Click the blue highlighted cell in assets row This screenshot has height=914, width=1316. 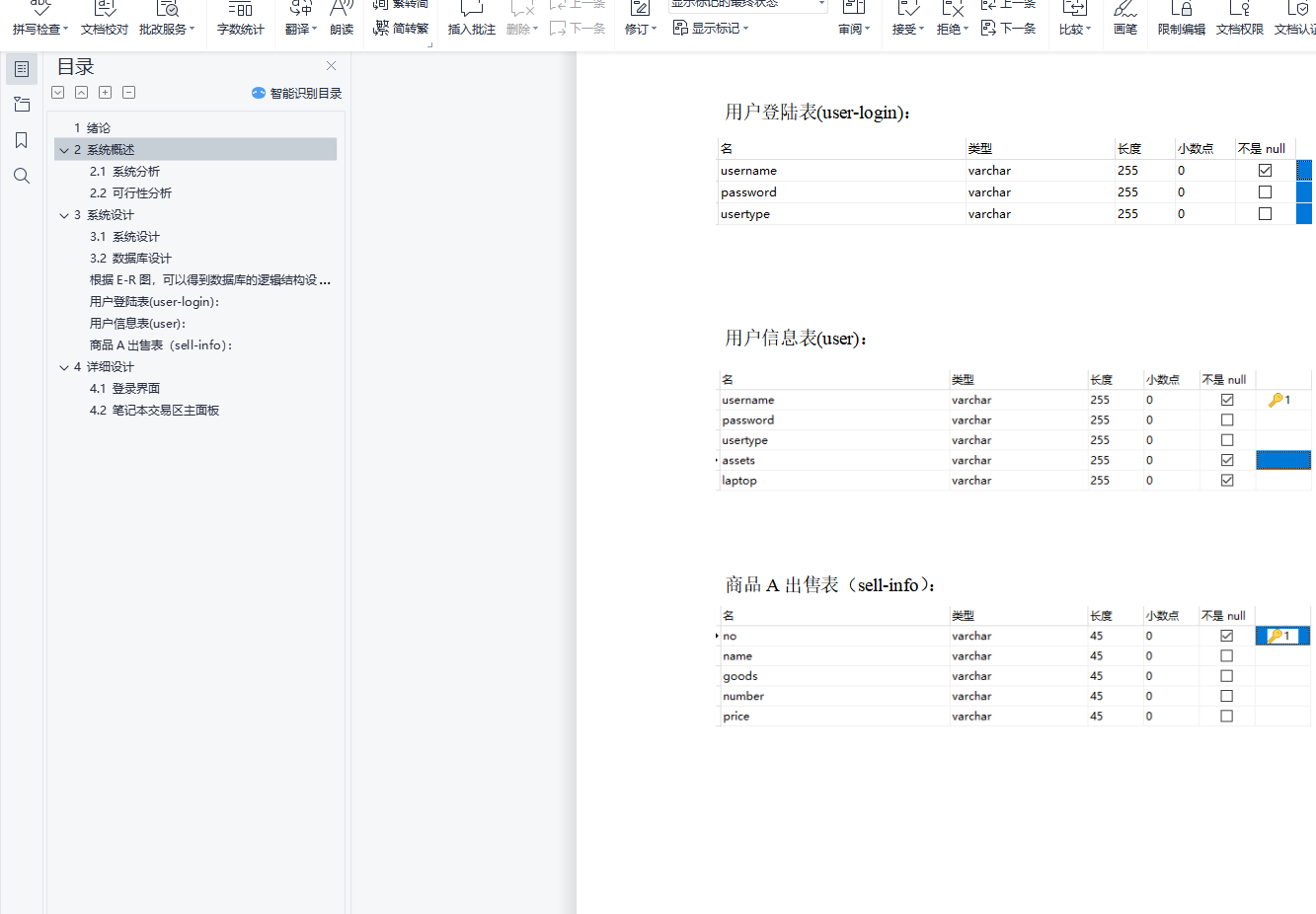1282,460
